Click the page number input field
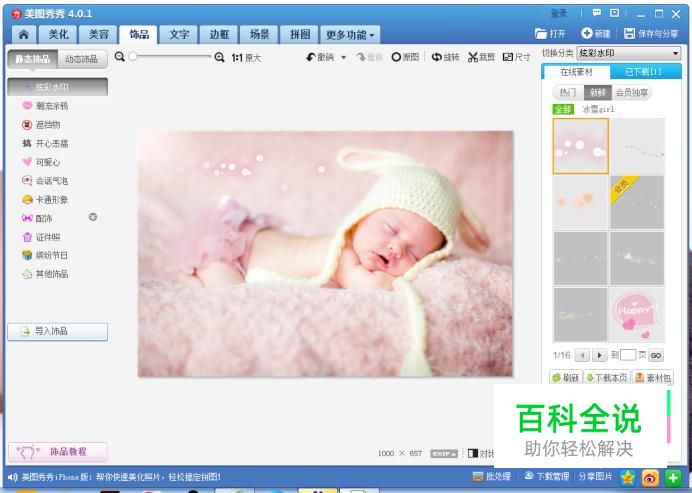Viewport: 692px width, 493px height. point(628,355)
